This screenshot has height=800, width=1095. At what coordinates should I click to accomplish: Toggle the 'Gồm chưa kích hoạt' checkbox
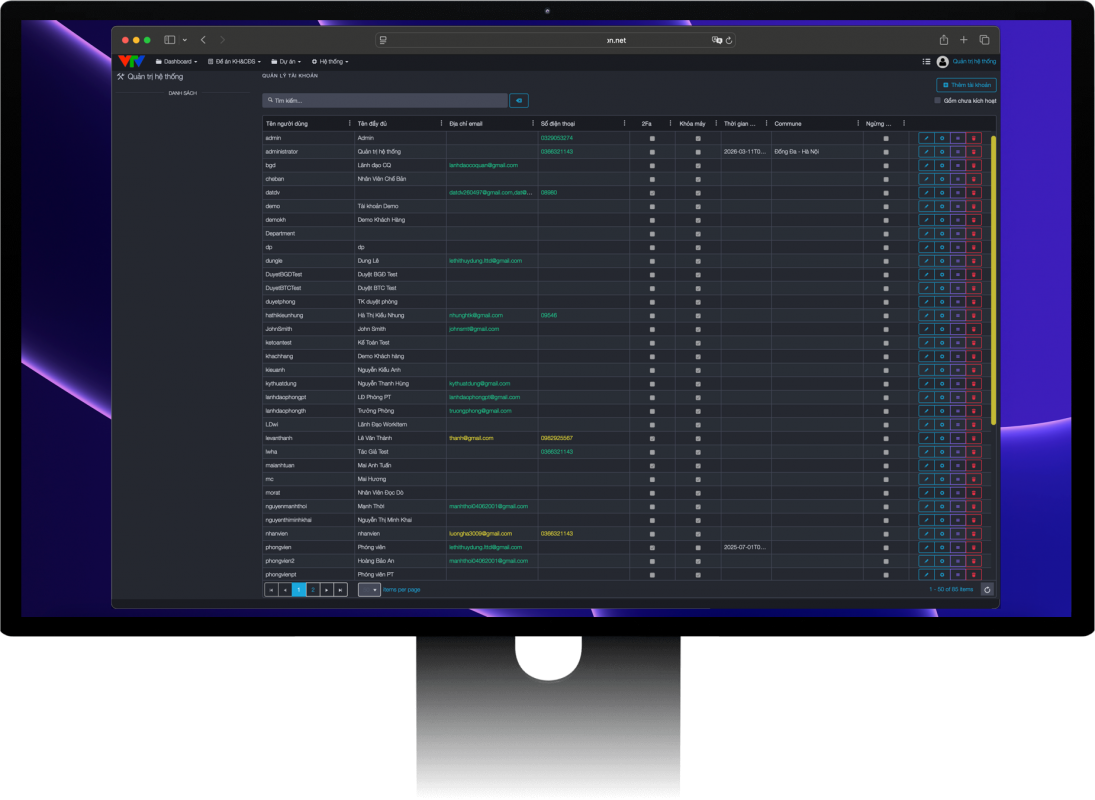[x=937, y=101]
